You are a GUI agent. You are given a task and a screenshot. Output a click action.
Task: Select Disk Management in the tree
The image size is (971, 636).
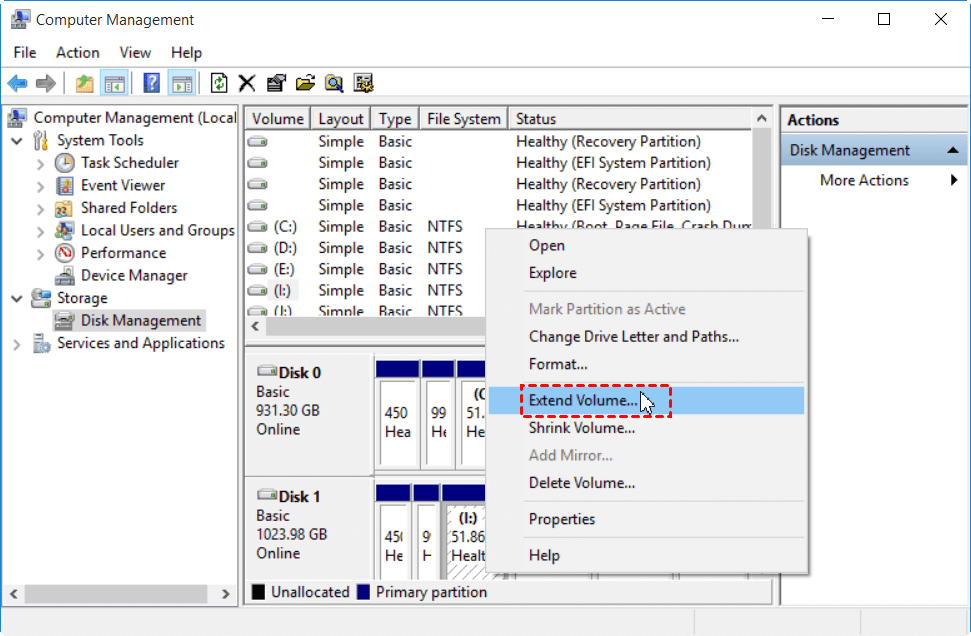141,321
